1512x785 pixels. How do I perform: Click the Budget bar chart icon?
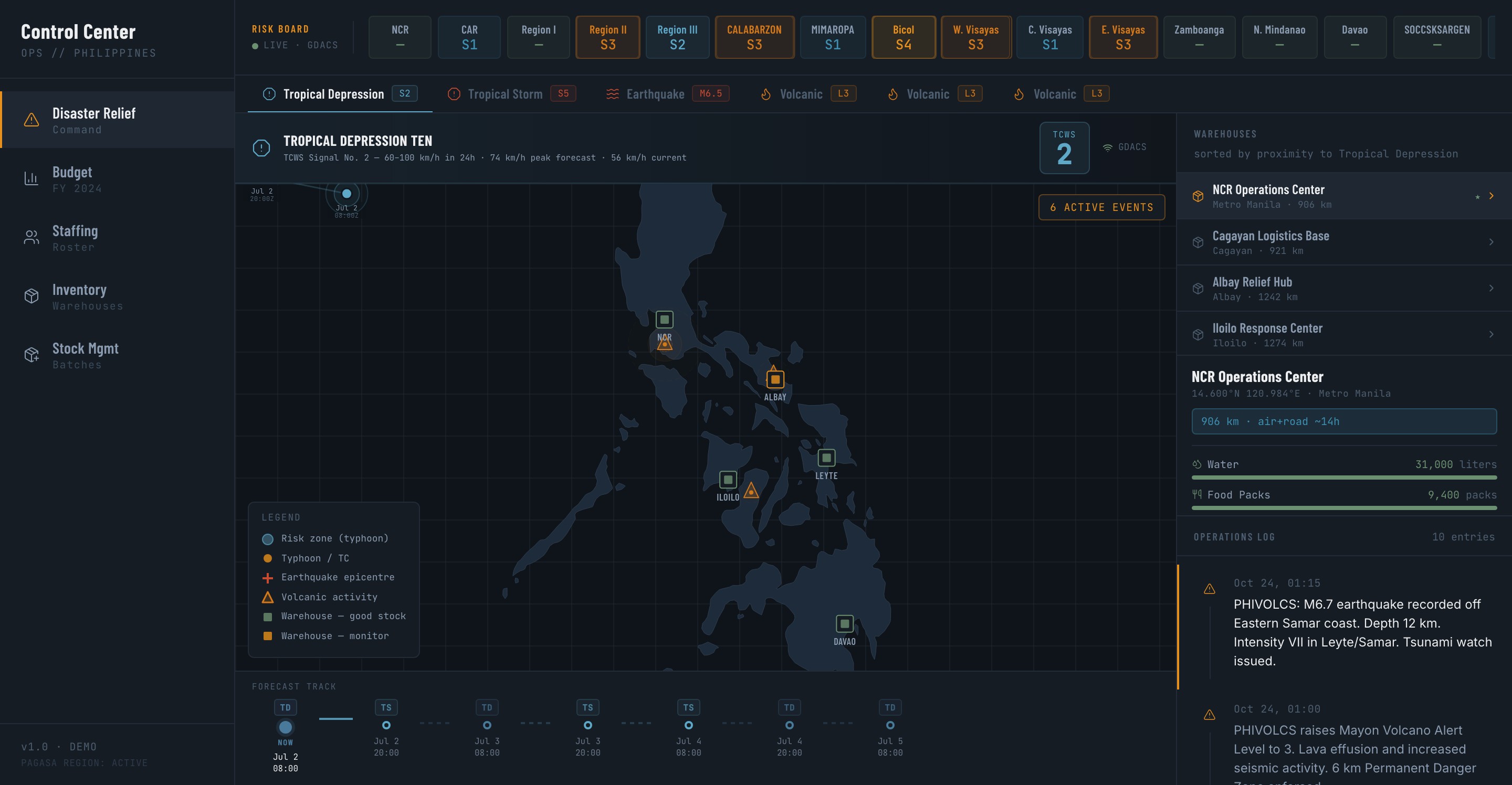point(31,178)
